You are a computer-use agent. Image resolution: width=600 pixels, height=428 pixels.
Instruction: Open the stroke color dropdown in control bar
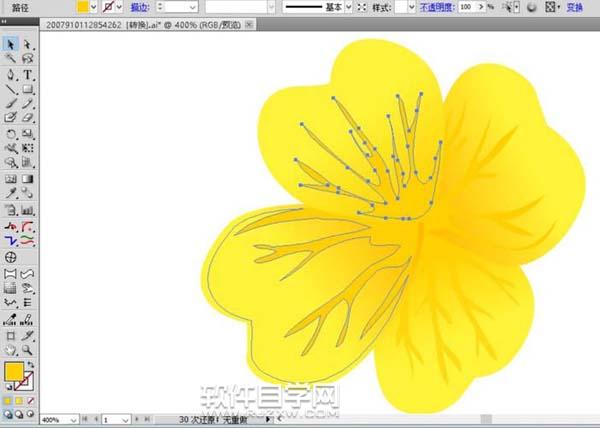120,6
